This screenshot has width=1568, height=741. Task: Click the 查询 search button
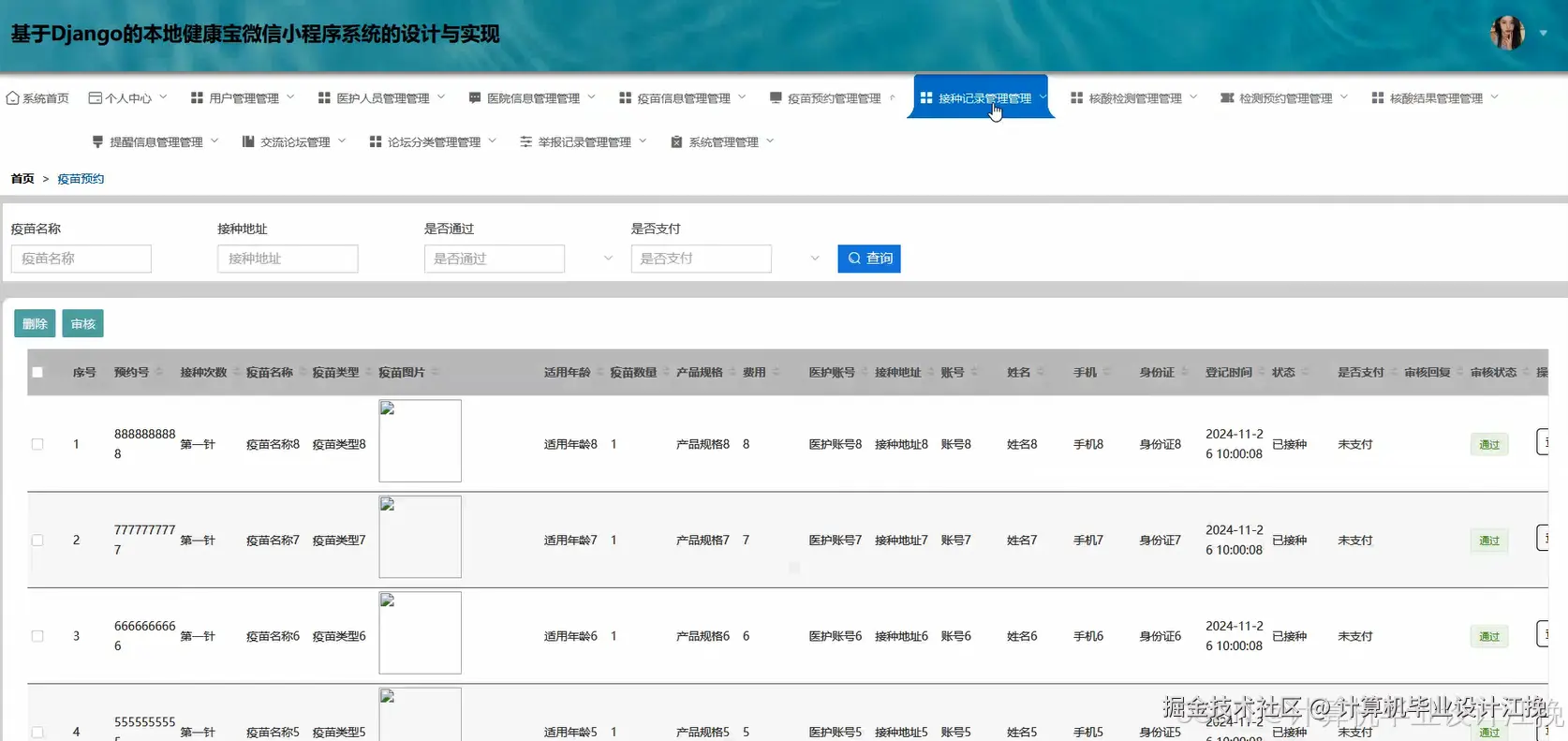coord(869,259)
